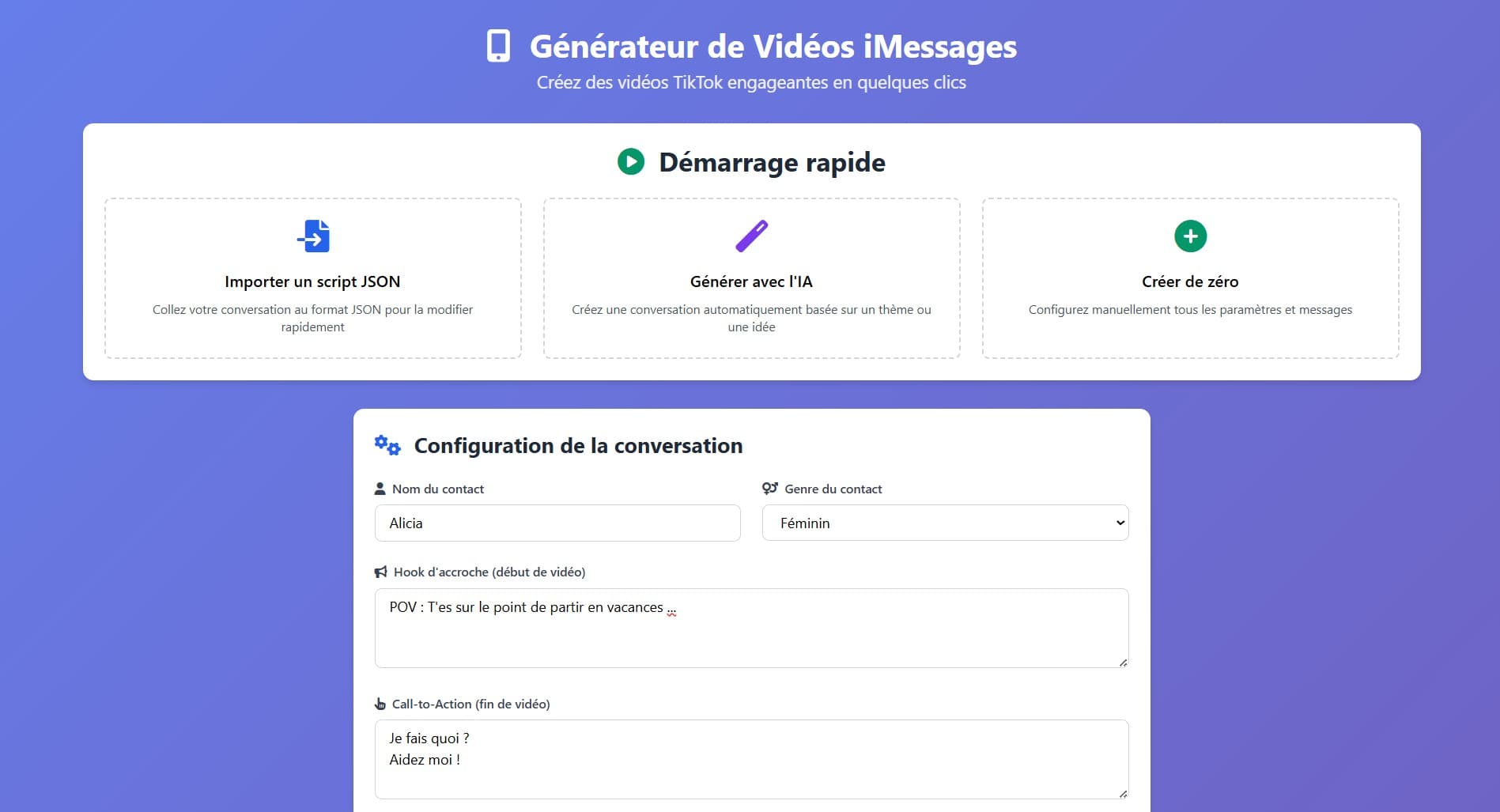Click the Genre du contact label
This screenshot has height=812, width=1500.
pos(833,489)
